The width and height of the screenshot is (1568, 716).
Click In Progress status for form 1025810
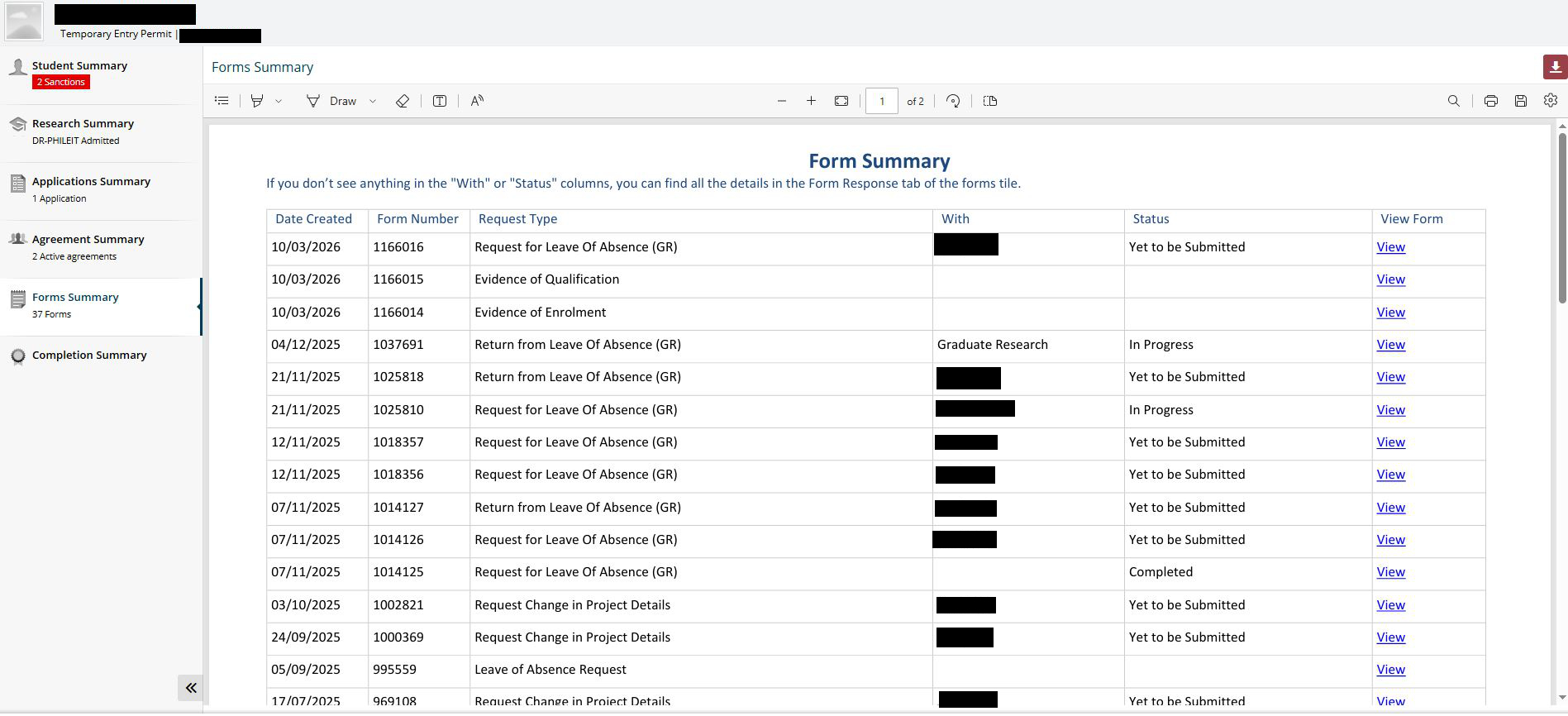click(1161, 410)
